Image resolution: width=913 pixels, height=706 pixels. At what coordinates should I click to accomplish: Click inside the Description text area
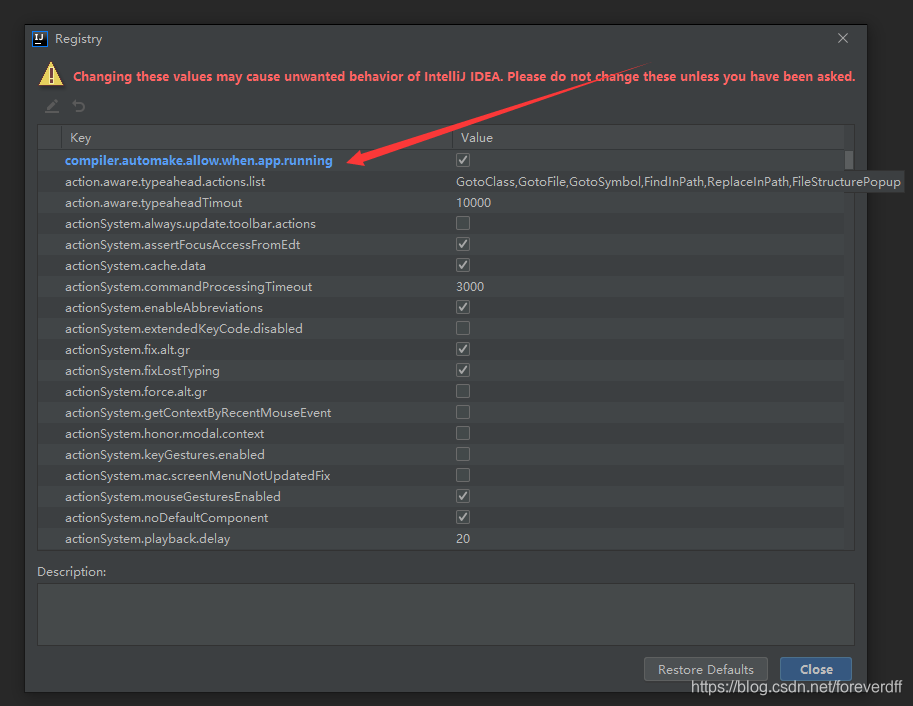[x=445, y=614]
